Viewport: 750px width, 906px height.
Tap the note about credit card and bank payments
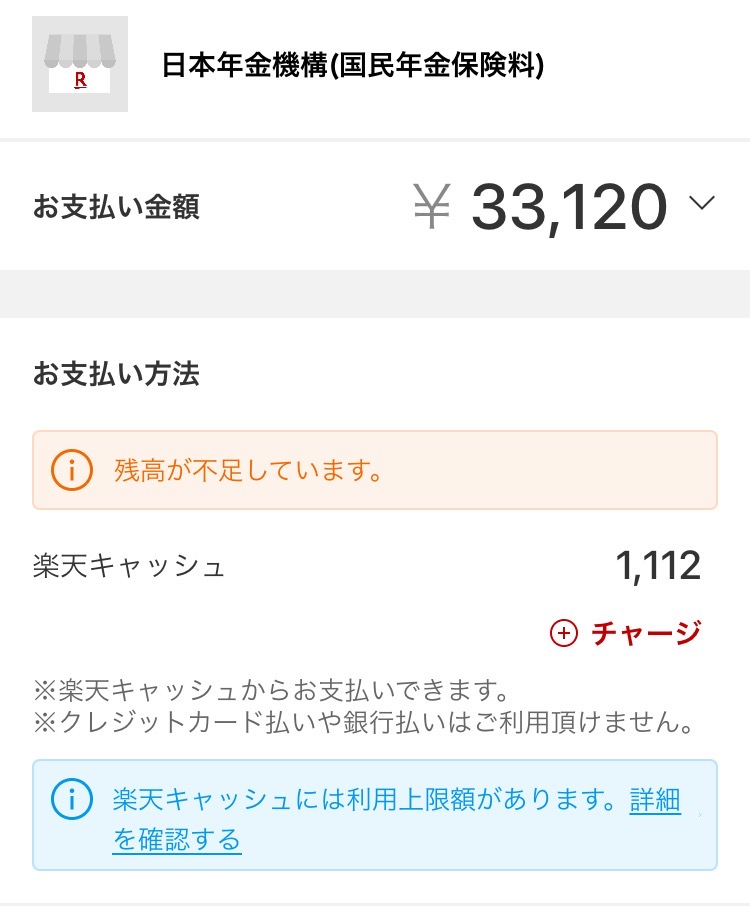click(x=364, y=722)
